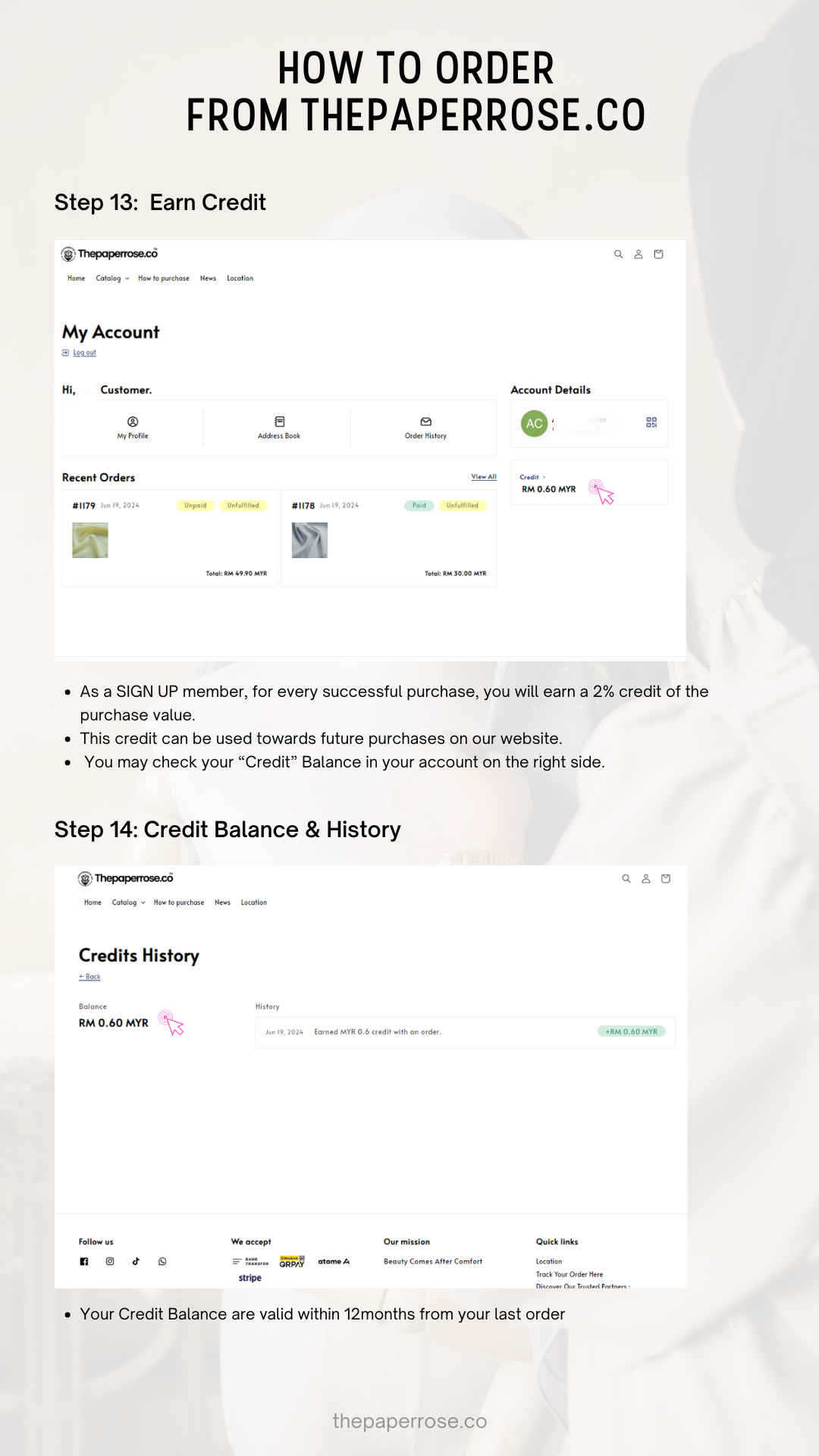819x1456 pixels.
Task: Open How to purchase menu on account page
Action: coord(164,278)
